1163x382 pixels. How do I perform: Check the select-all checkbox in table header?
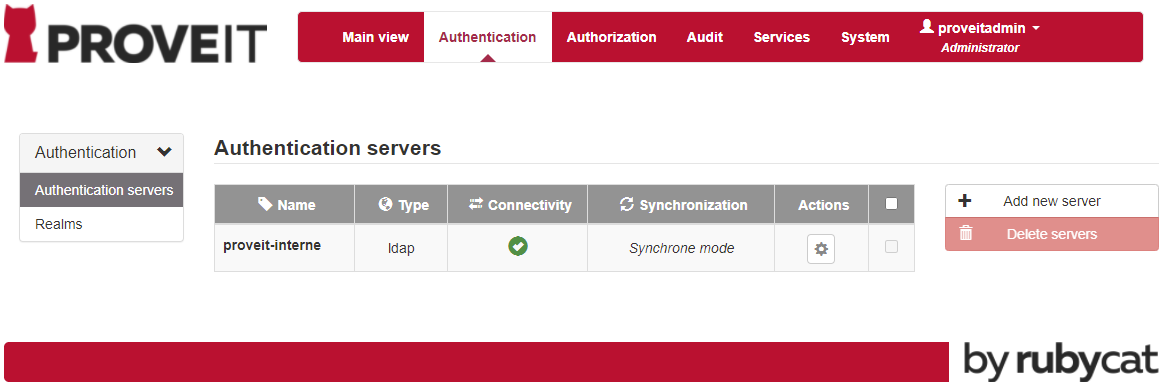coord(892,203)
